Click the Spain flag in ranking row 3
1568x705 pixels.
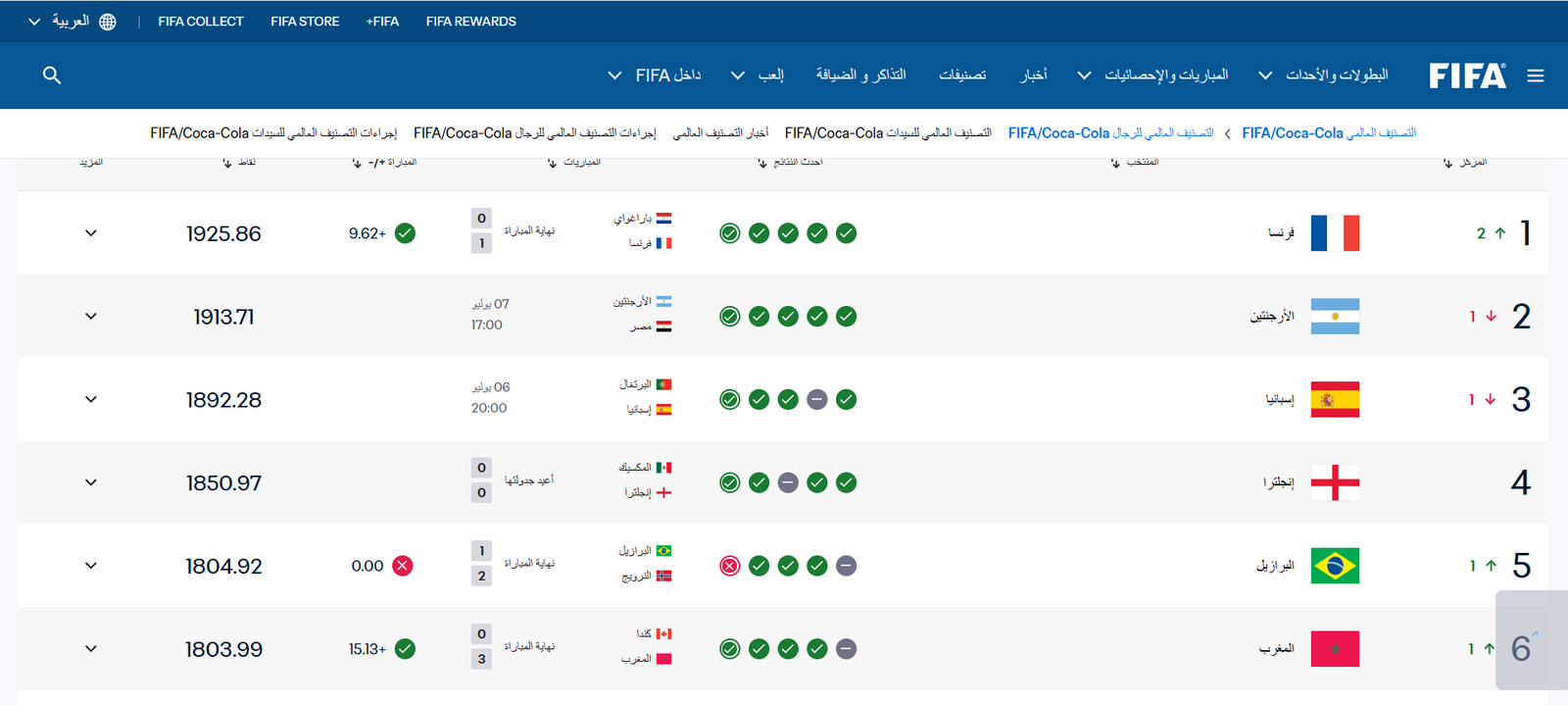click(1335, 399)
